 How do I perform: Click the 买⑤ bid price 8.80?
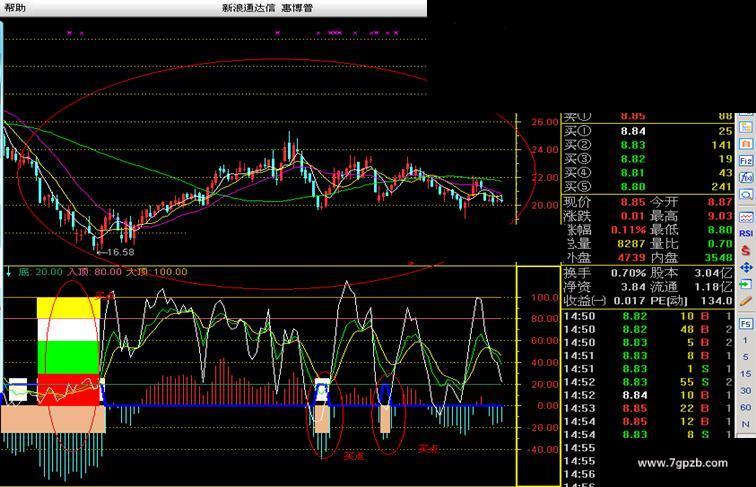tap(633, 187)
